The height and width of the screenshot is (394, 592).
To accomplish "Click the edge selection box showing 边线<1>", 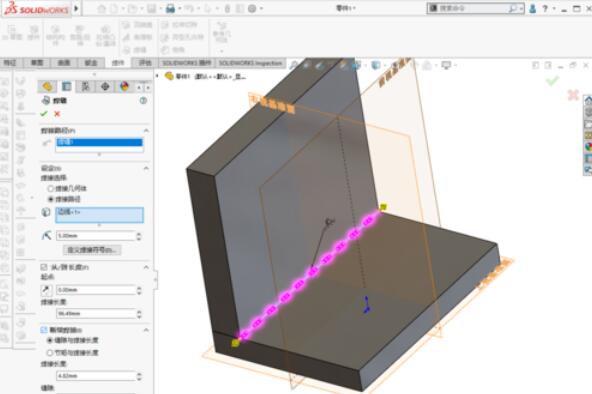I will coord(100,215).
